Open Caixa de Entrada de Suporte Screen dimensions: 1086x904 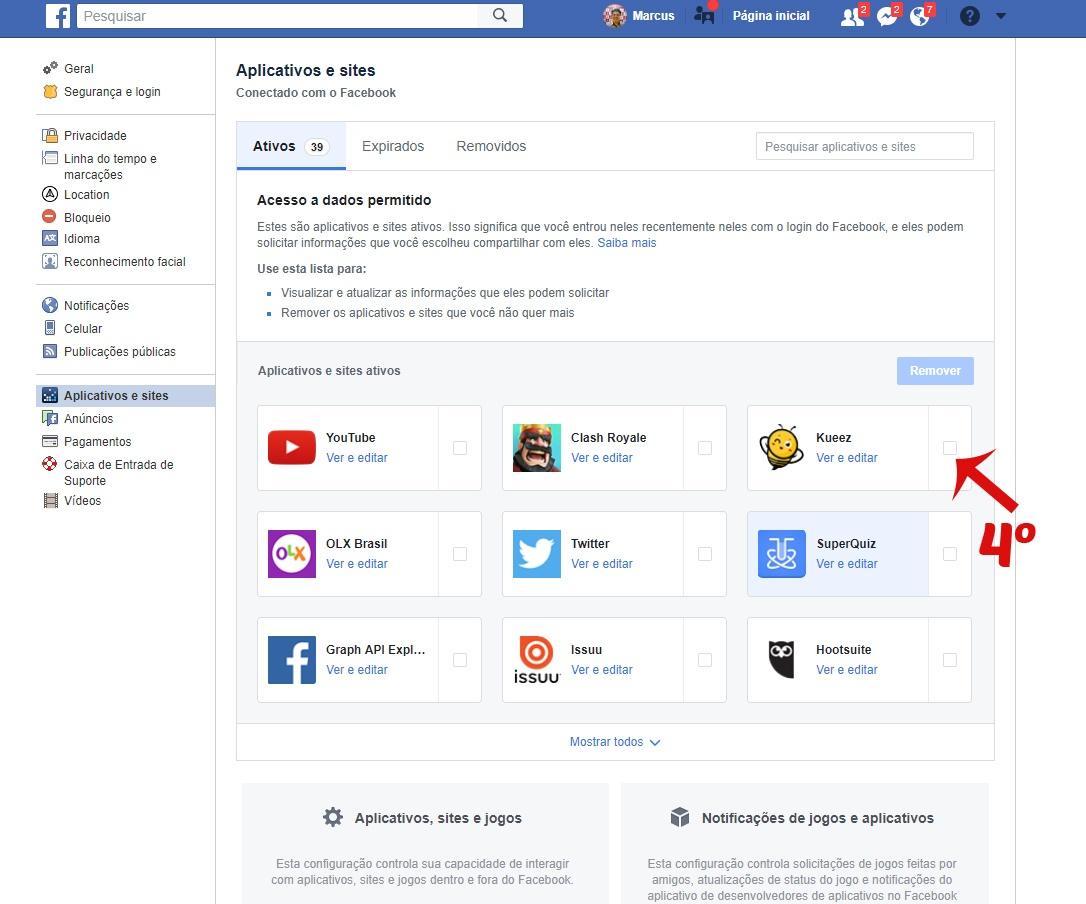click(118, 472)
